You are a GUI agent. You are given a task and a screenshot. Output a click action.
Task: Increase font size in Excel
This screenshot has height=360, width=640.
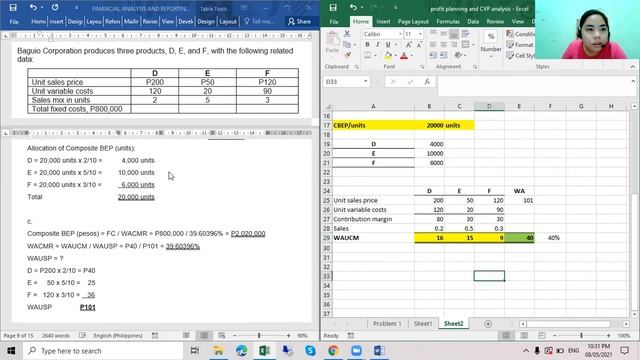tap(409, 44)
